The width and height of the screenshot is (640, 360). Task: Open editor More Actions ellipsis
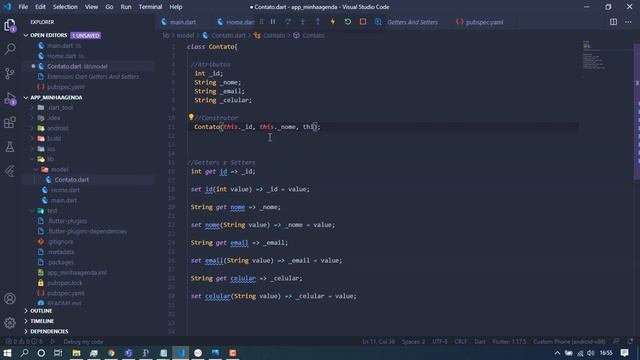click(628, 22)
